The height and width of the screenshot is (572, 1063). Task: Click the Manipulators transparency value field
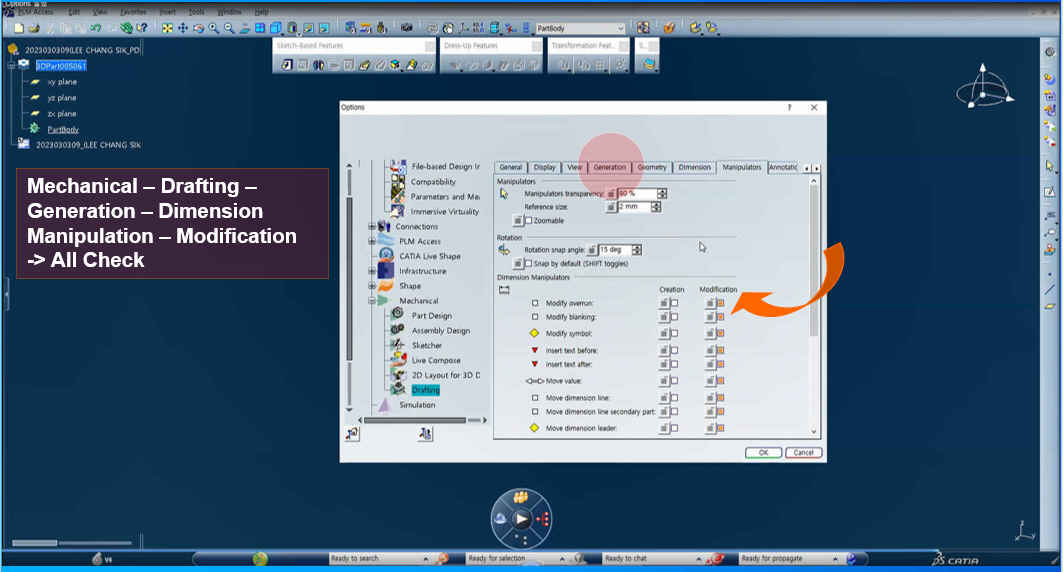coord(638,193)
